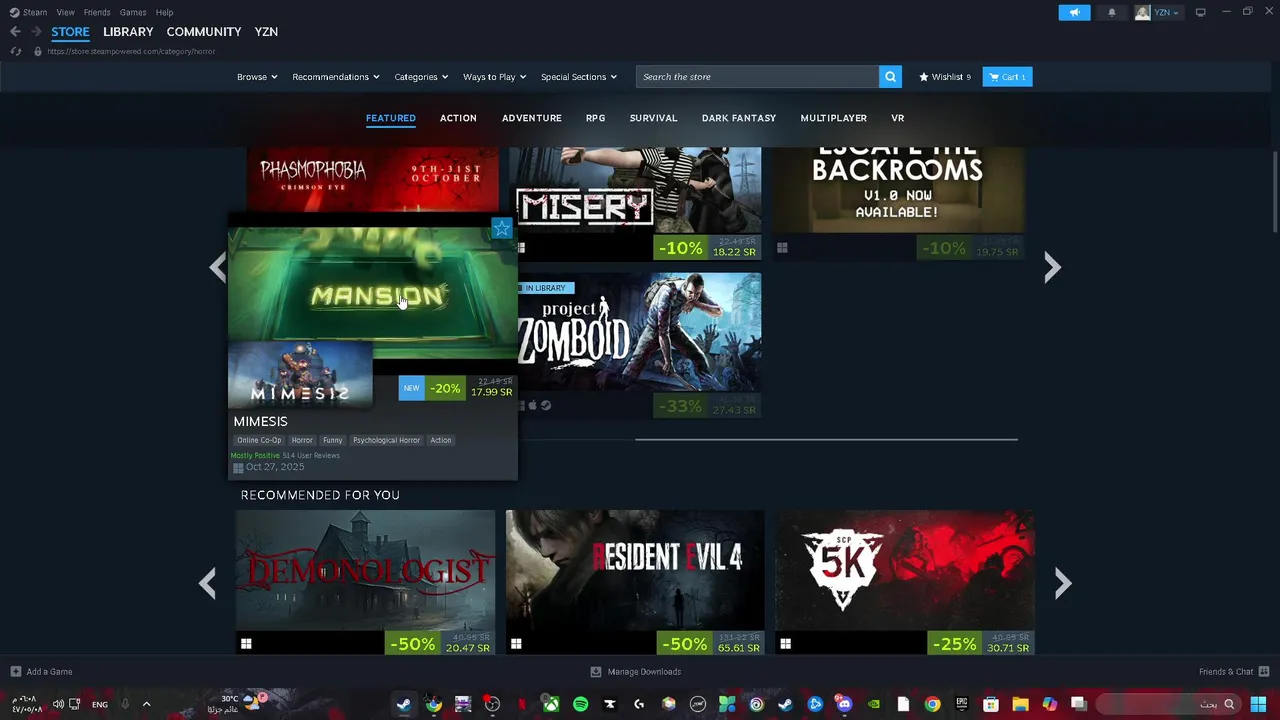
Task: Open the Steam menu
Action: point(28,12)
